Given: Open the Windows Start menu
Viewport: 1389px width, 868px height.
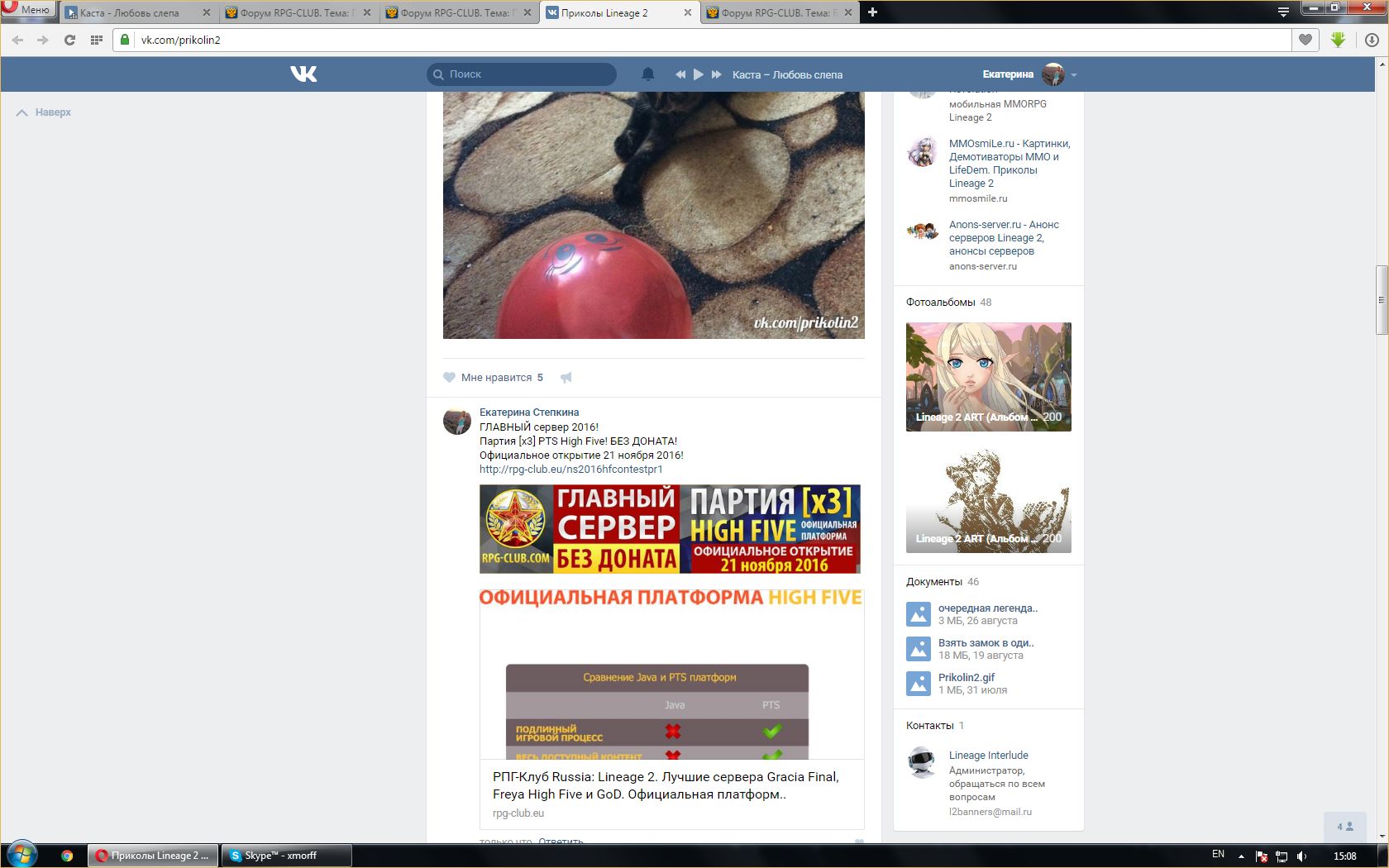Looking at the screenshot, I should click(22, 856).
